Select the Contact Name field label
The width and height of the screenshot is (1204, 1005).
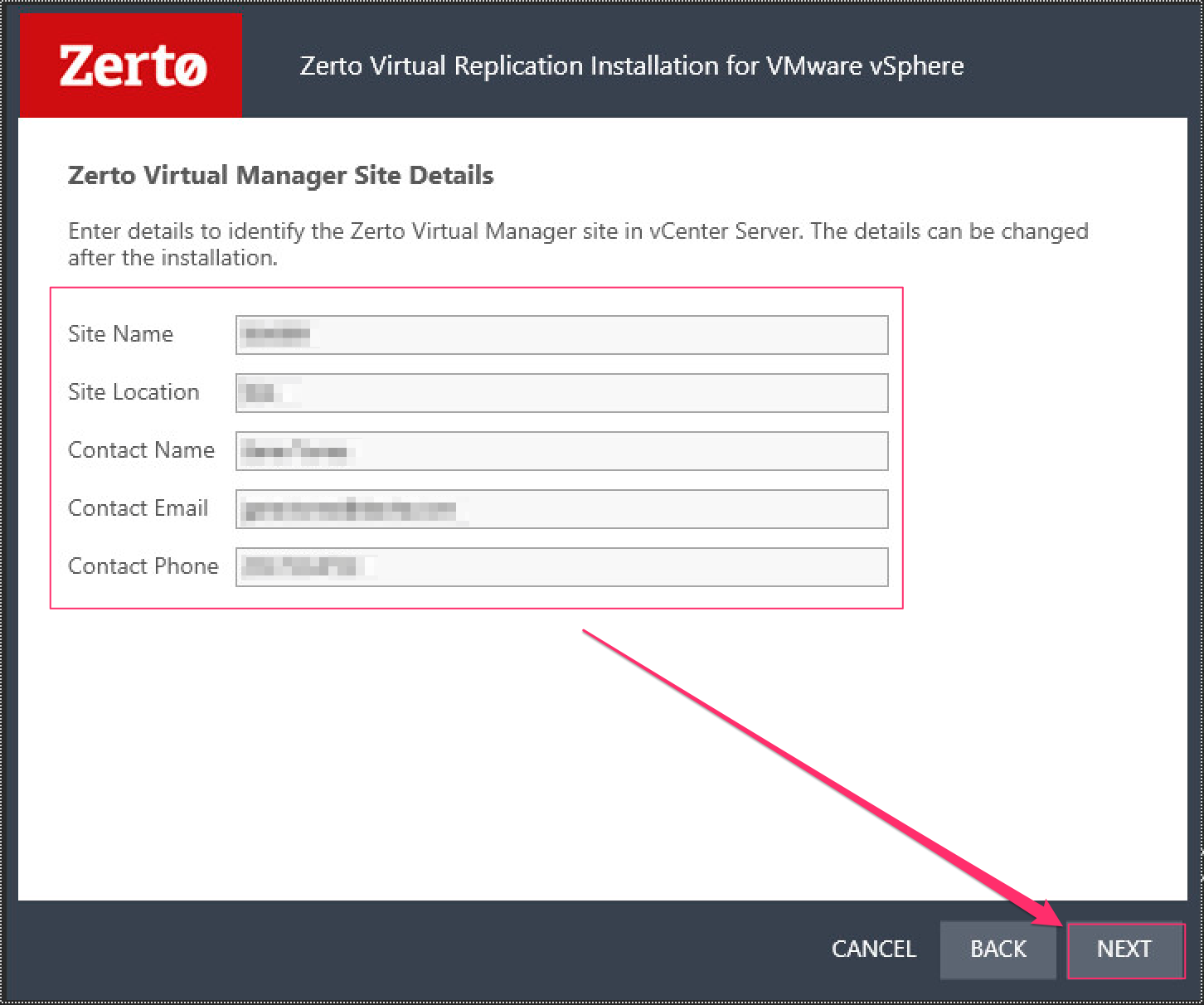pyautogui.click(x=141, y=450)
